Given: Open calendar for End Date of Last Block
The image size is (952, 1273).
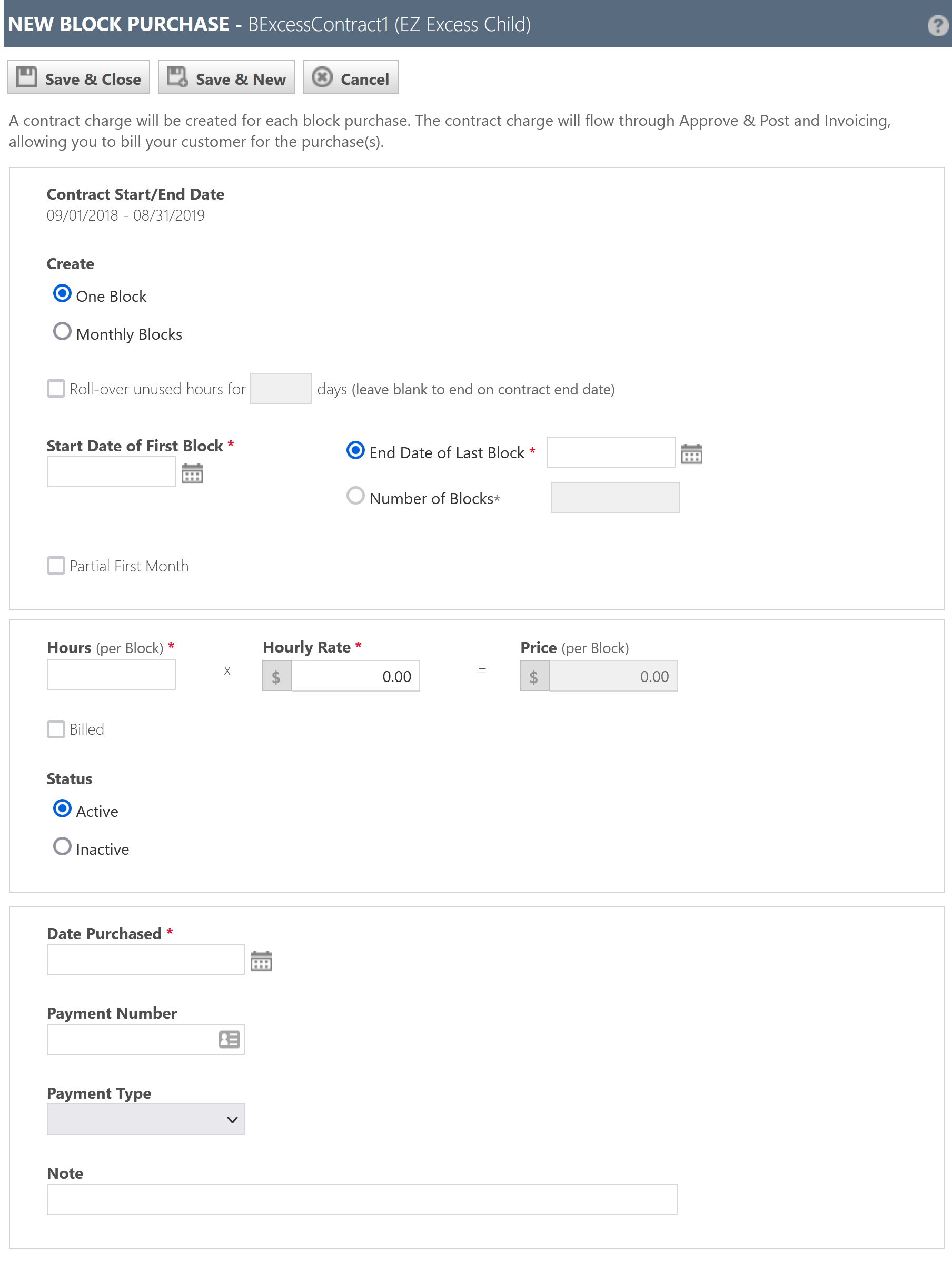Looking at the screenshot, I should pos(691,453).
